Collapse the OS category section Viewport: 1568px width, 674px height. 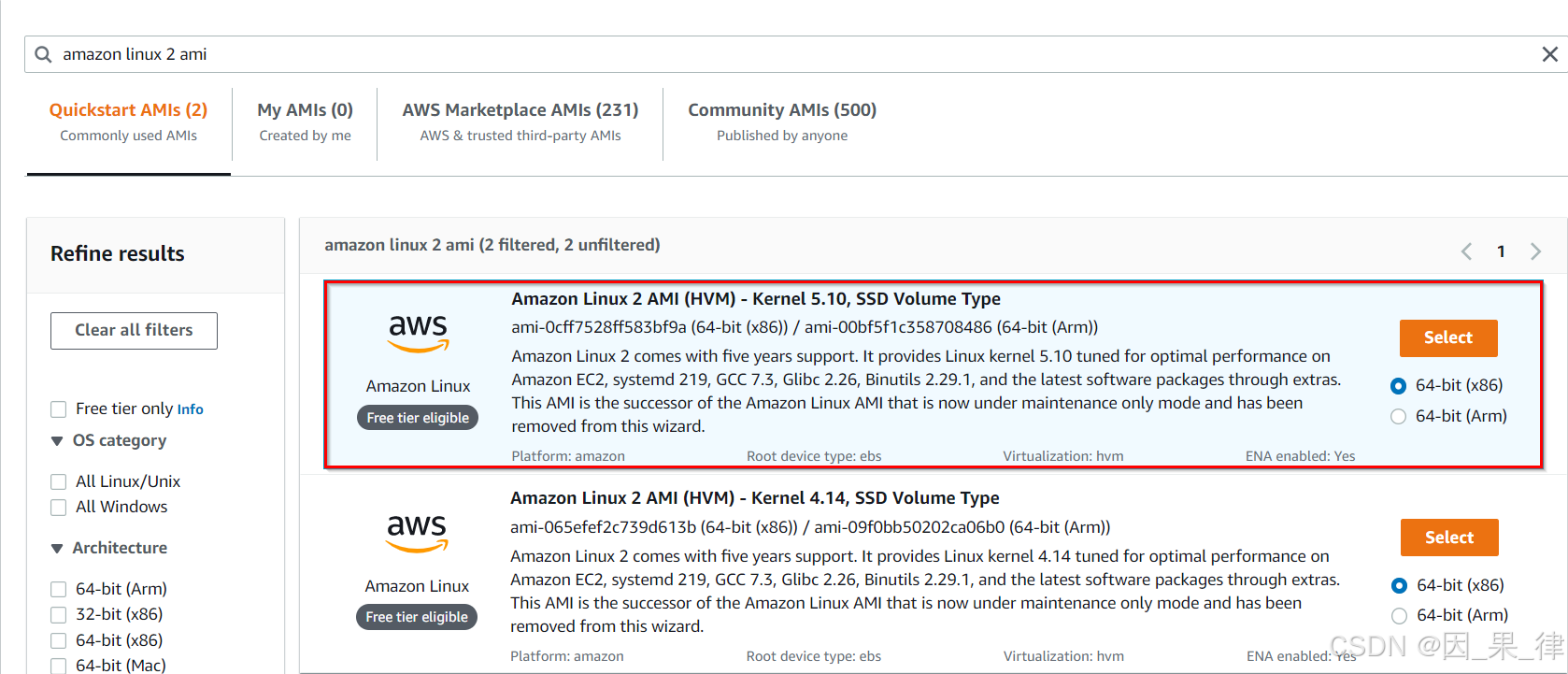[57, 441]
